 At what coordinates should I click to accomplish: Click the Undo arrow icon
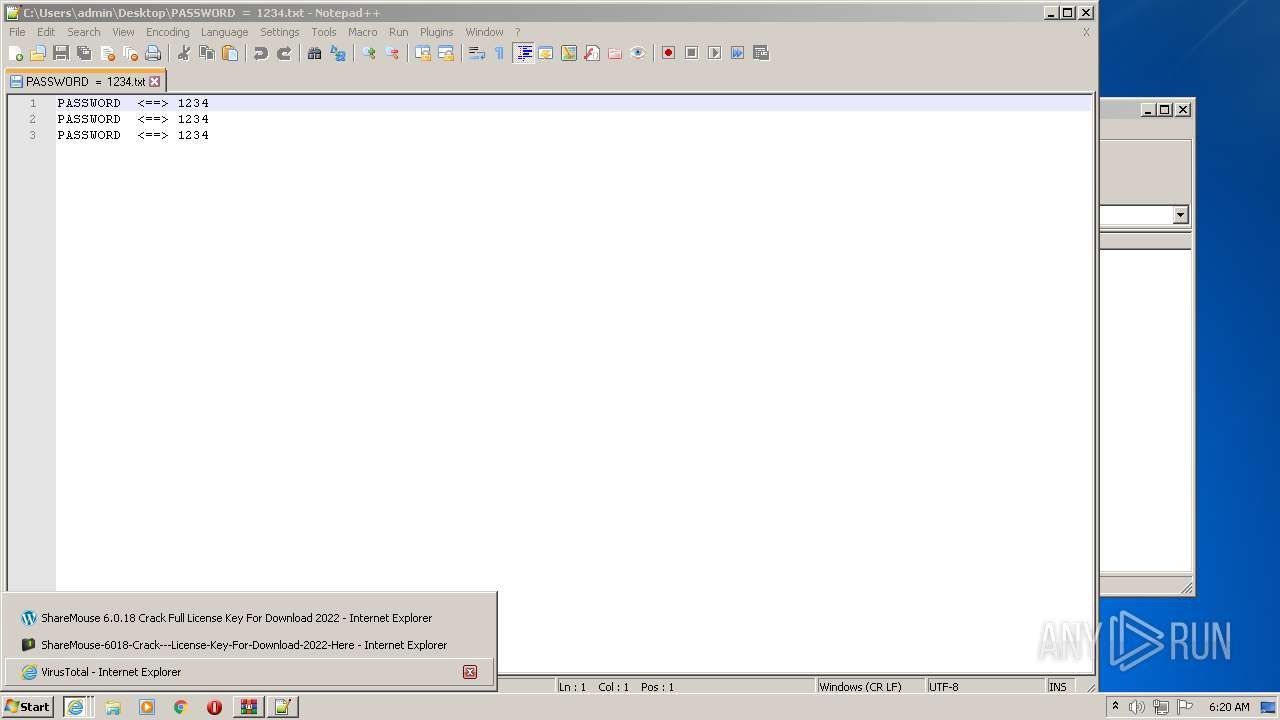pyautogui.click(x=261, y=53)
